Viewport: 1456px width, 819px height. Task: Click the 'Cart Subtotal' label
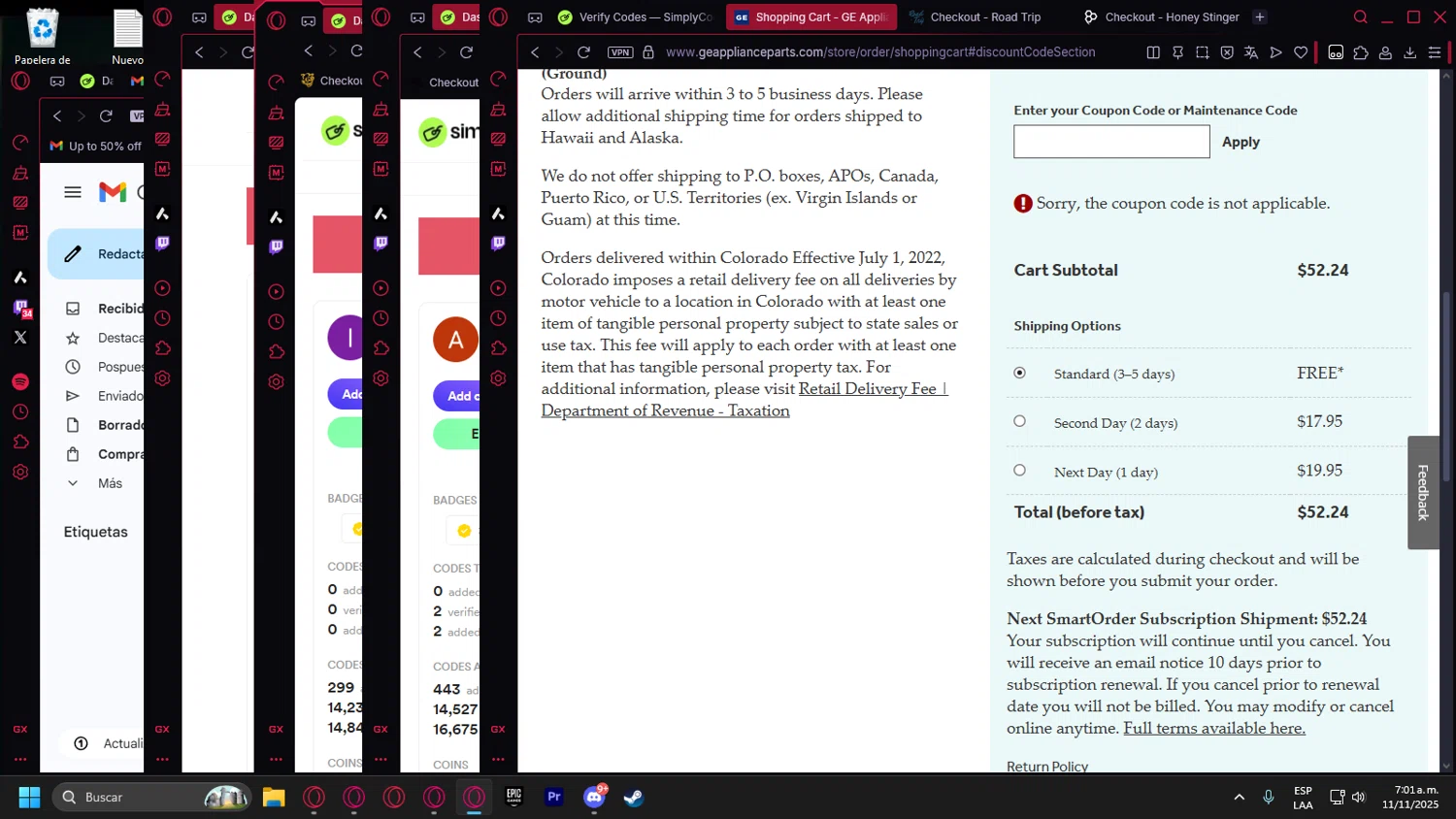1066,270
